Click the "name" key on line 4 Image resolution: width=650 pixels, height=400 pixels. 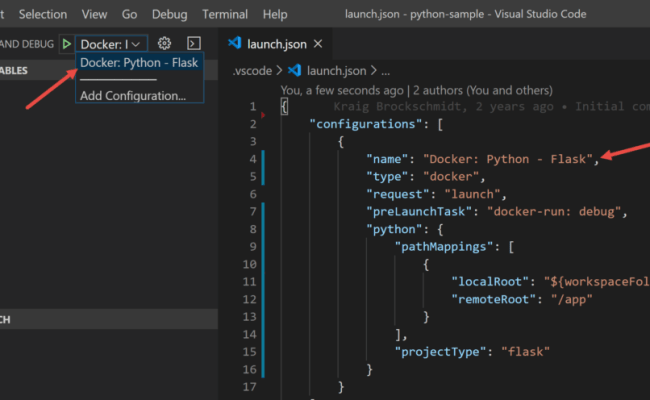tap(387, 159)
